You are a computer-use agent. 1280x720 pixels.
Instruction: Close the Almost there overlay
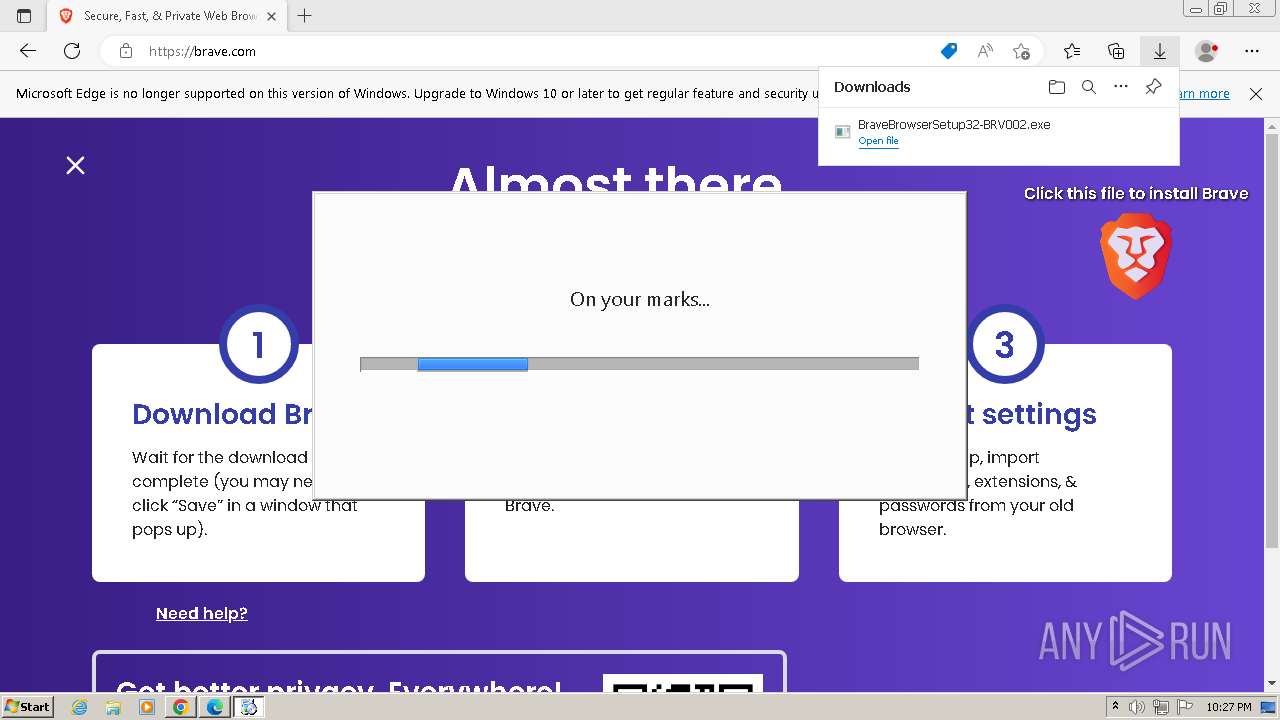tap(75, 166)
